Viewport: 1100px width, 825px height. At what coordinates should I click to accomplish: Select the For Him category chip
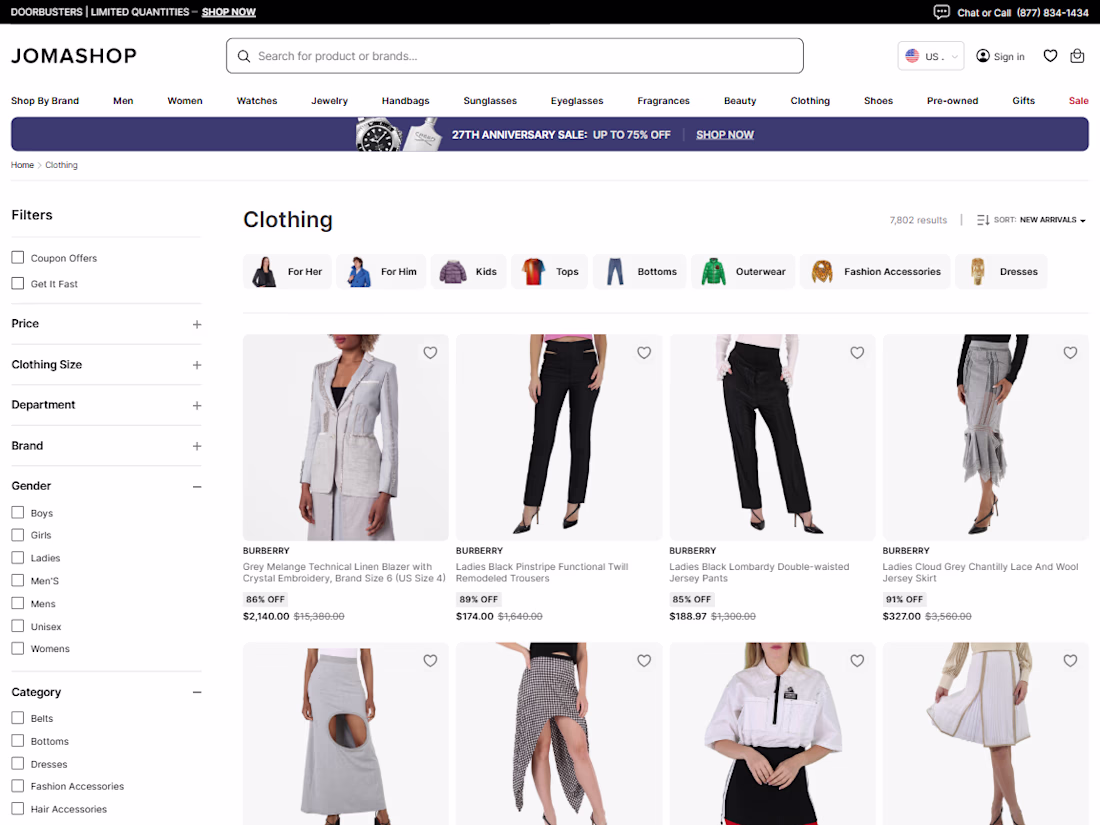pos(381,271)
